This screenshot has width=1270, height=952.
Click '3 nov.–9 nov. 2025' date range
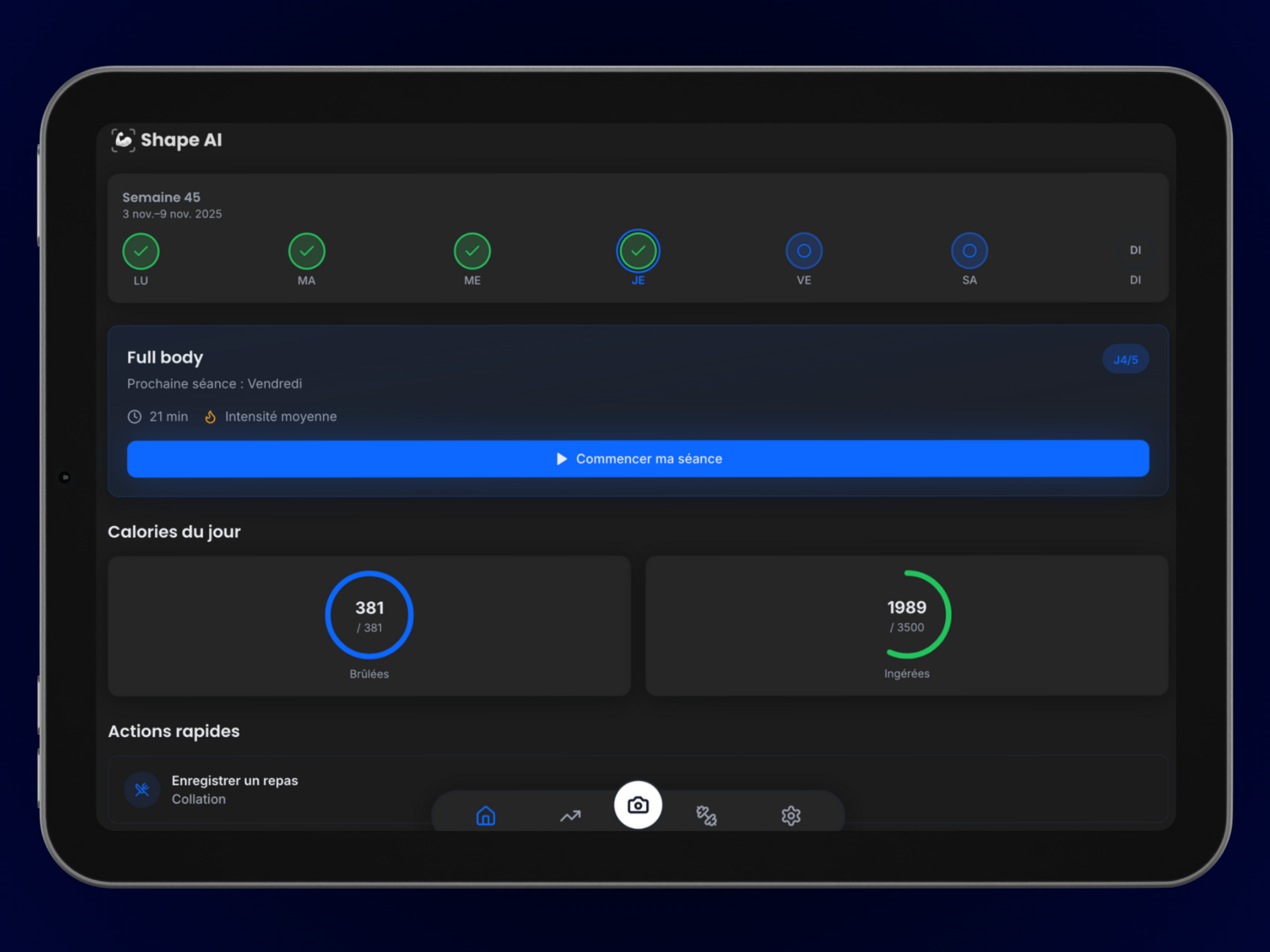pyautogui.click(x=172, y=214)
